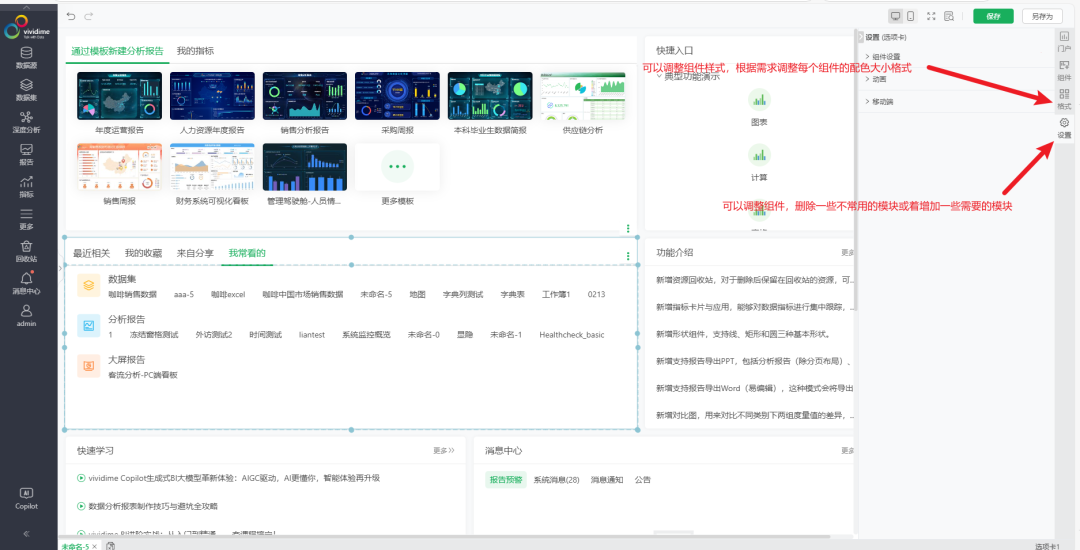The image size is (1080, 550).
Task: Open 回收站 recycle bin
Action: point(26,252)
